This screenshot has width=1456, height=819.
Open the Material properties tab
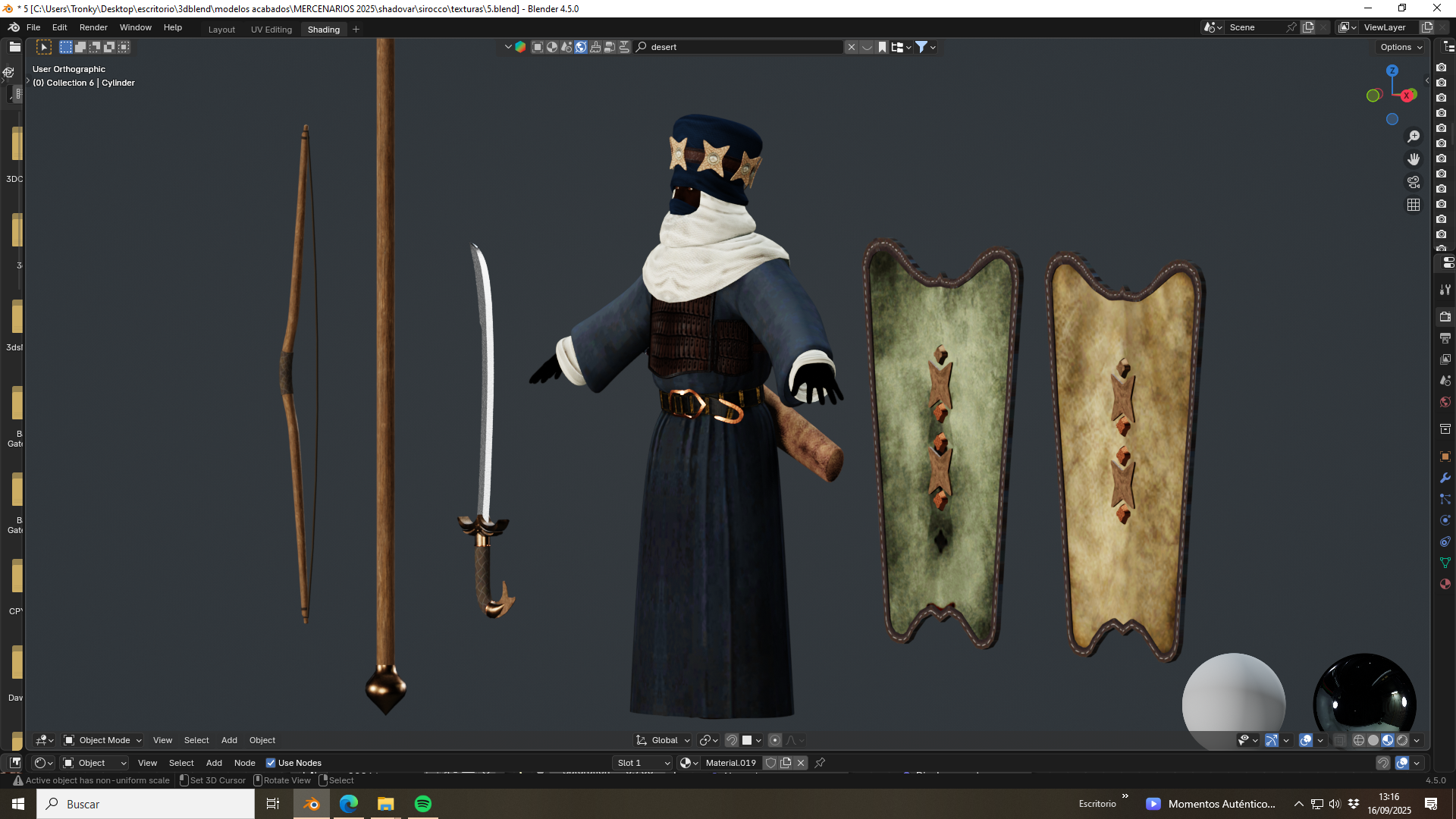pyautogui.click(x=1445, y=584)
